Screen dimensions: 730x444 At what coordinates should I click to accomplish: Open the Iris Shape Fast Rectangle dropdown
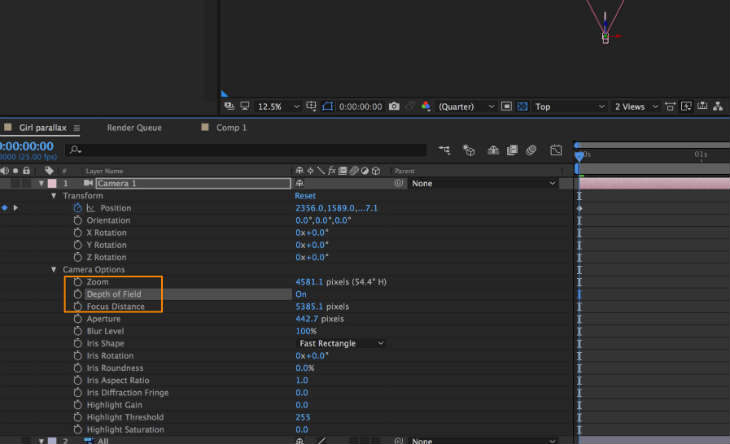point(340,343)
